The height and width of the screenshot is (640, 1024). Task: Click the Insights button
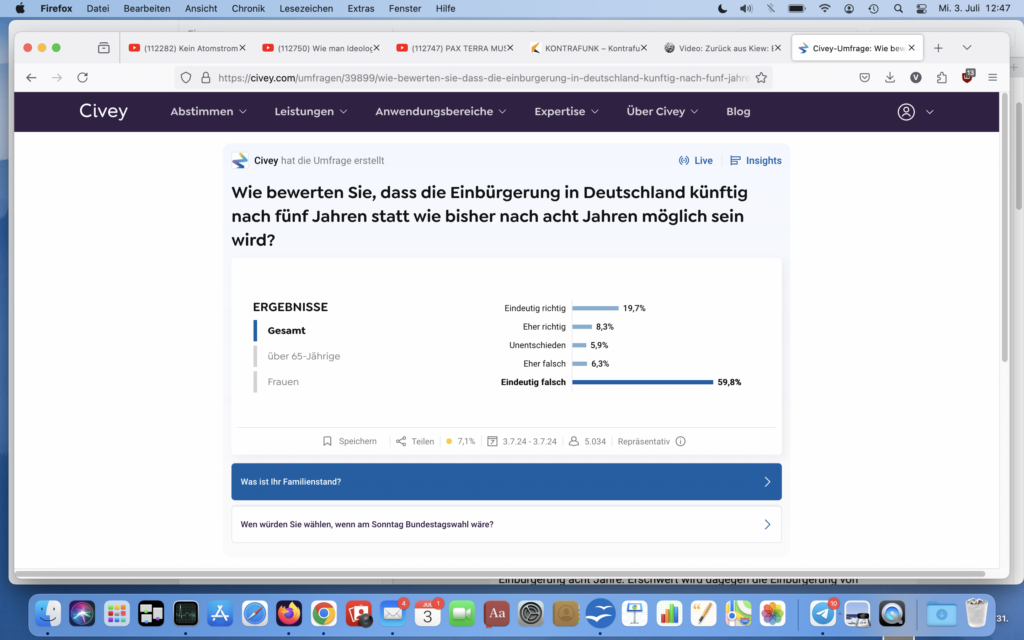tap(756, 160)
